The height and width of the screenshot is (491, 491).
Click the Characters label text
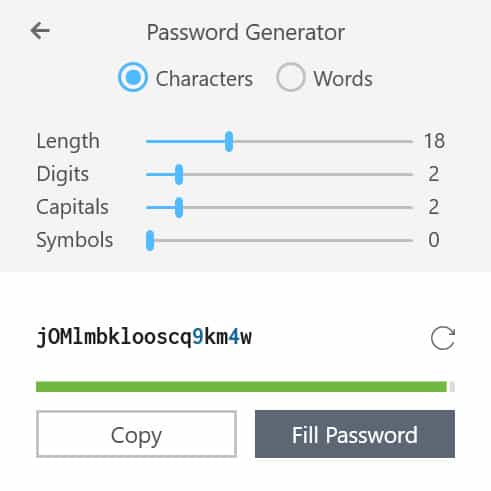pos(204,79)
